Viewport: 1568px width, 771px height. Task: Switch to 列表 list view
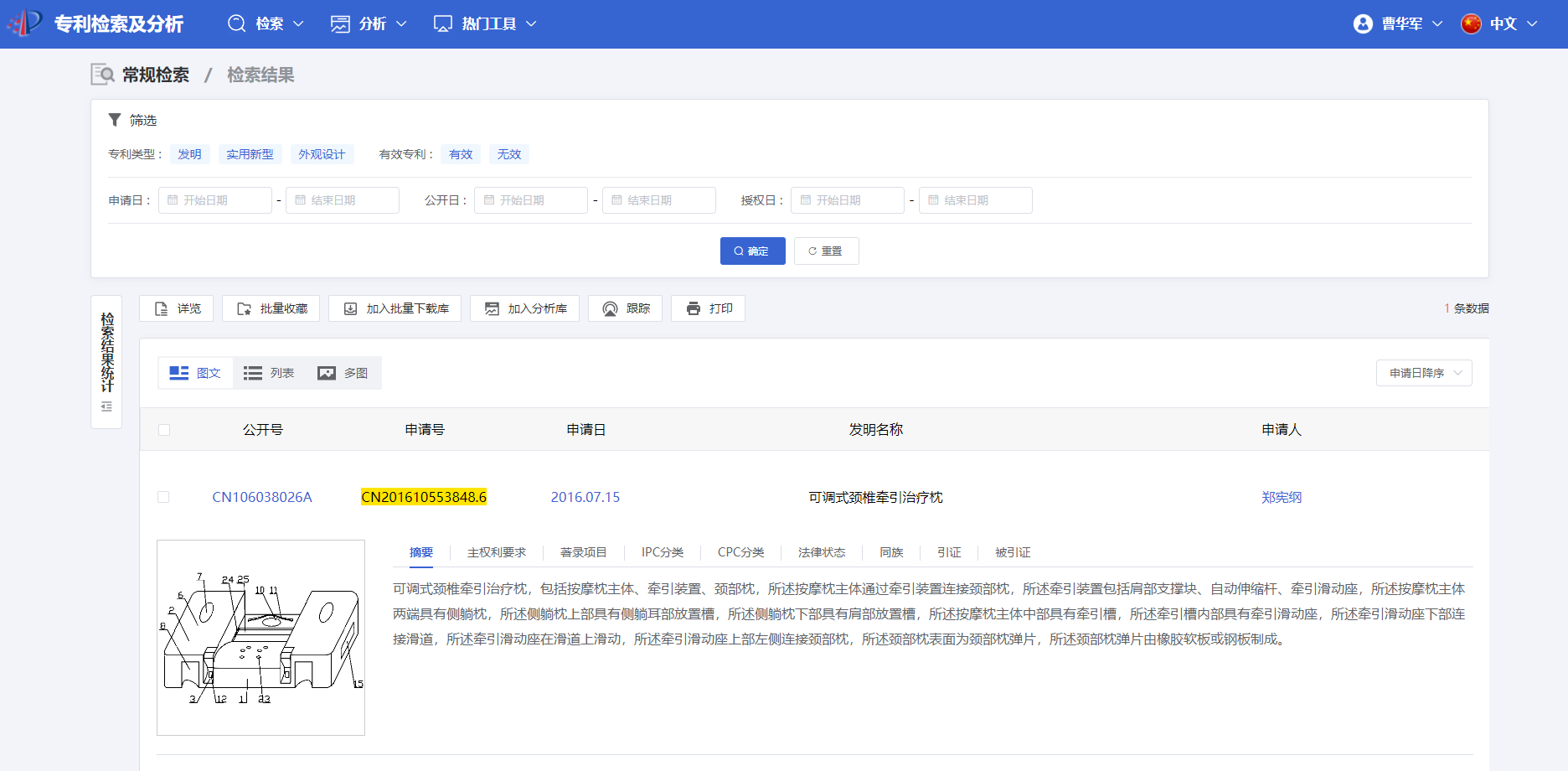[269, 373]
